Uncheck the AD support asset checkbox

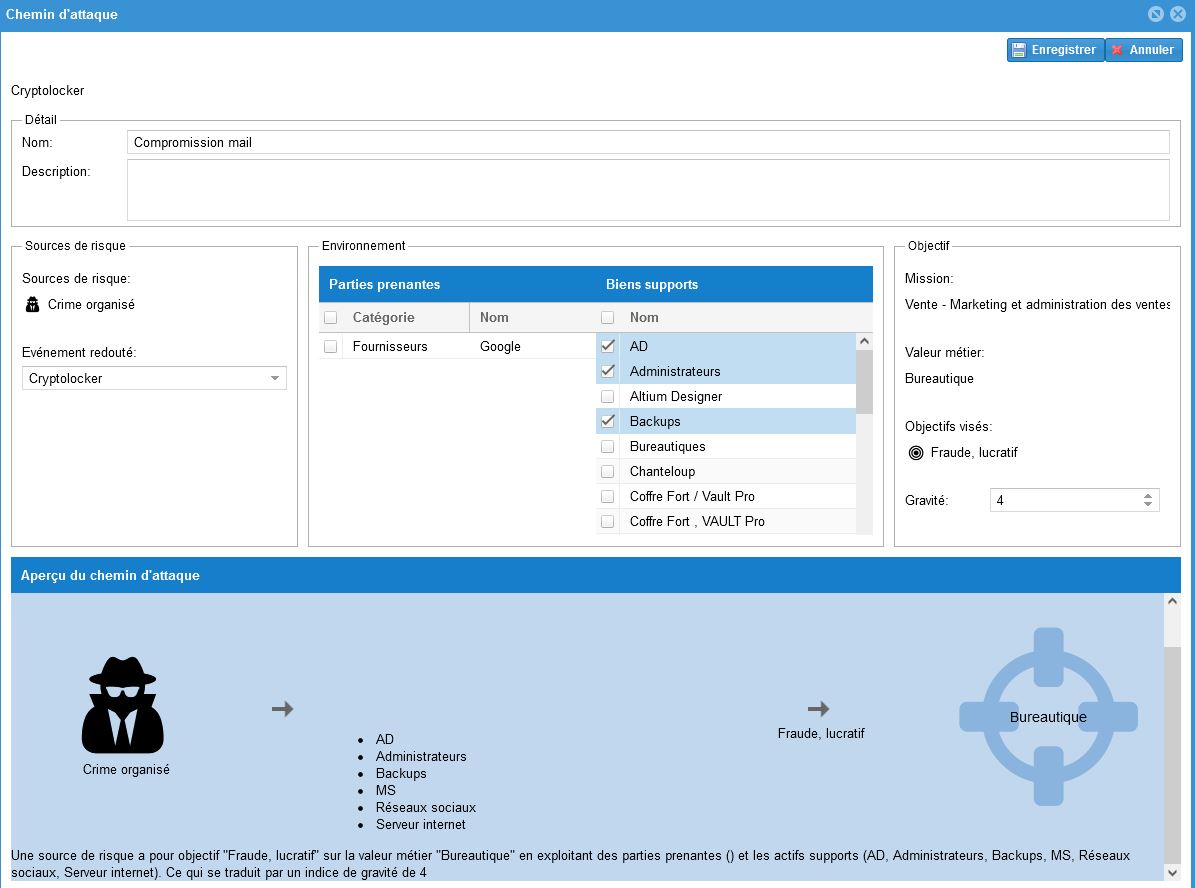[607, 346]
